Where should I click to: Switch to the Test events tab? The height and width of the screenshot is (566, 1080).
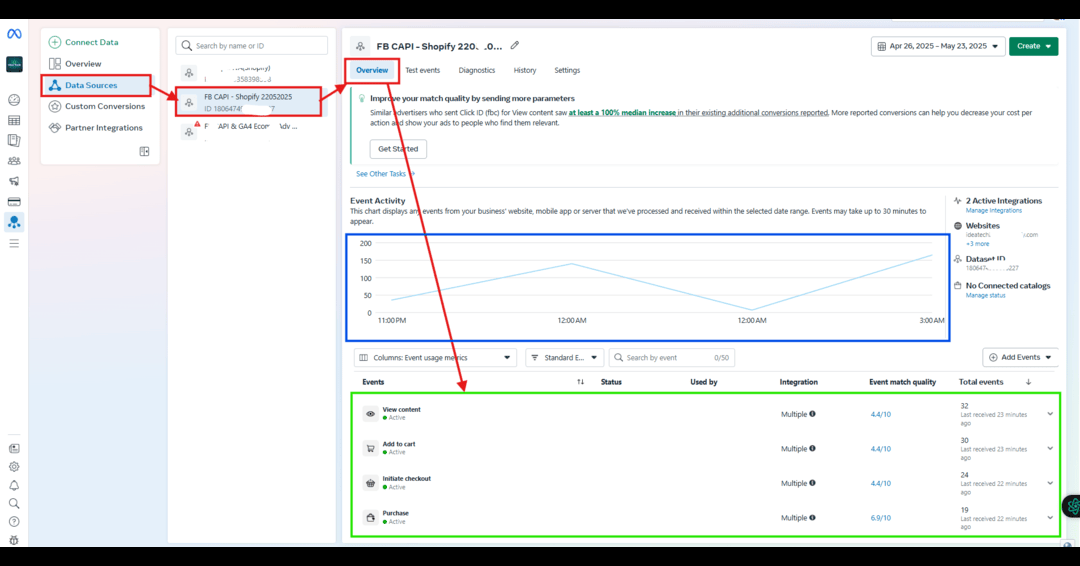tap(422, 70)
